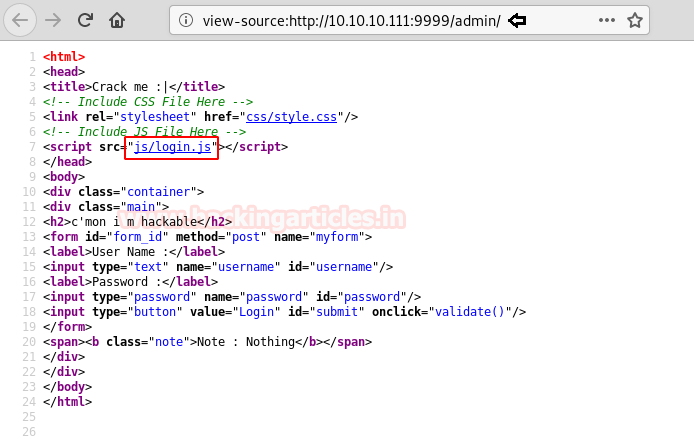
Task: Reload the current page
Action: click(x=85, y=20)
